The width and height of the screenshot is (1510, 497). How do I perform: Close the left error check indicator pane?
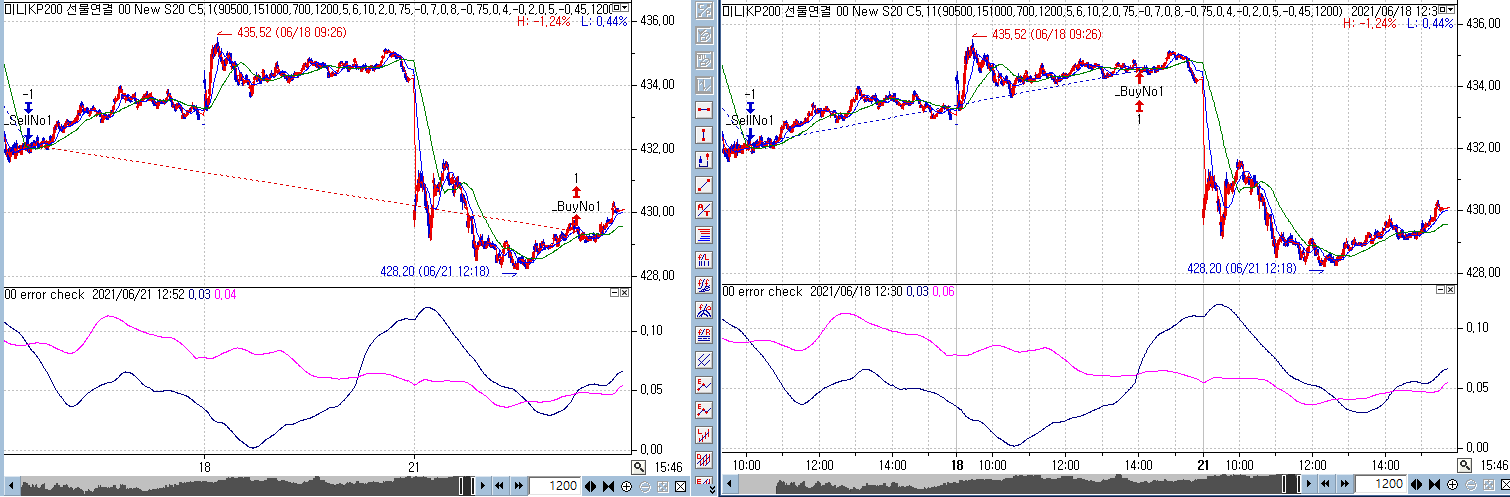point(625,293)
